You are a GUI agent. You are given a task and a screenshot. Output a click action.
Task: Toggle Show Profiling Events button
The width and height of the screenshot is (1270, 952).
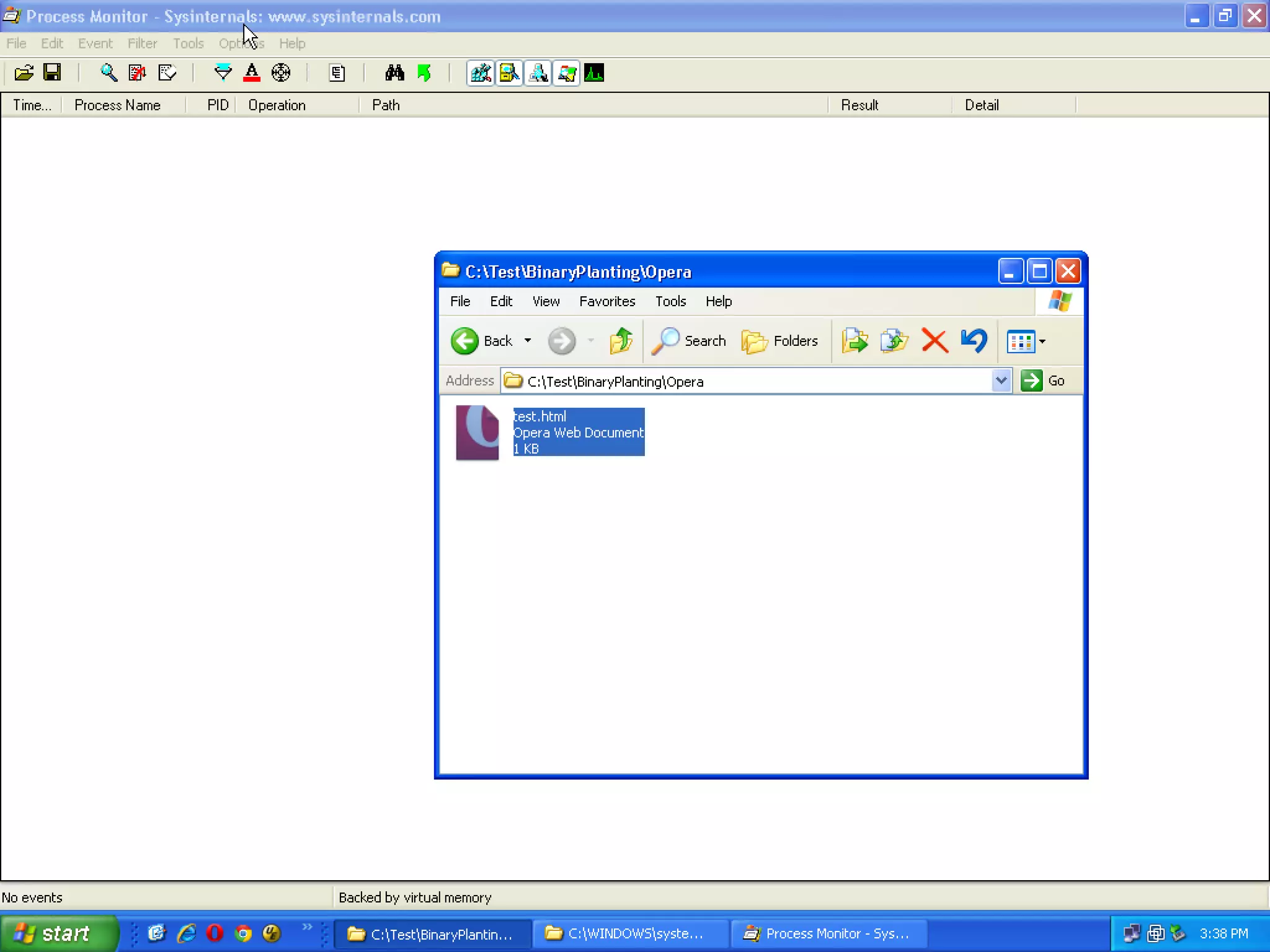tap(594, 73)
